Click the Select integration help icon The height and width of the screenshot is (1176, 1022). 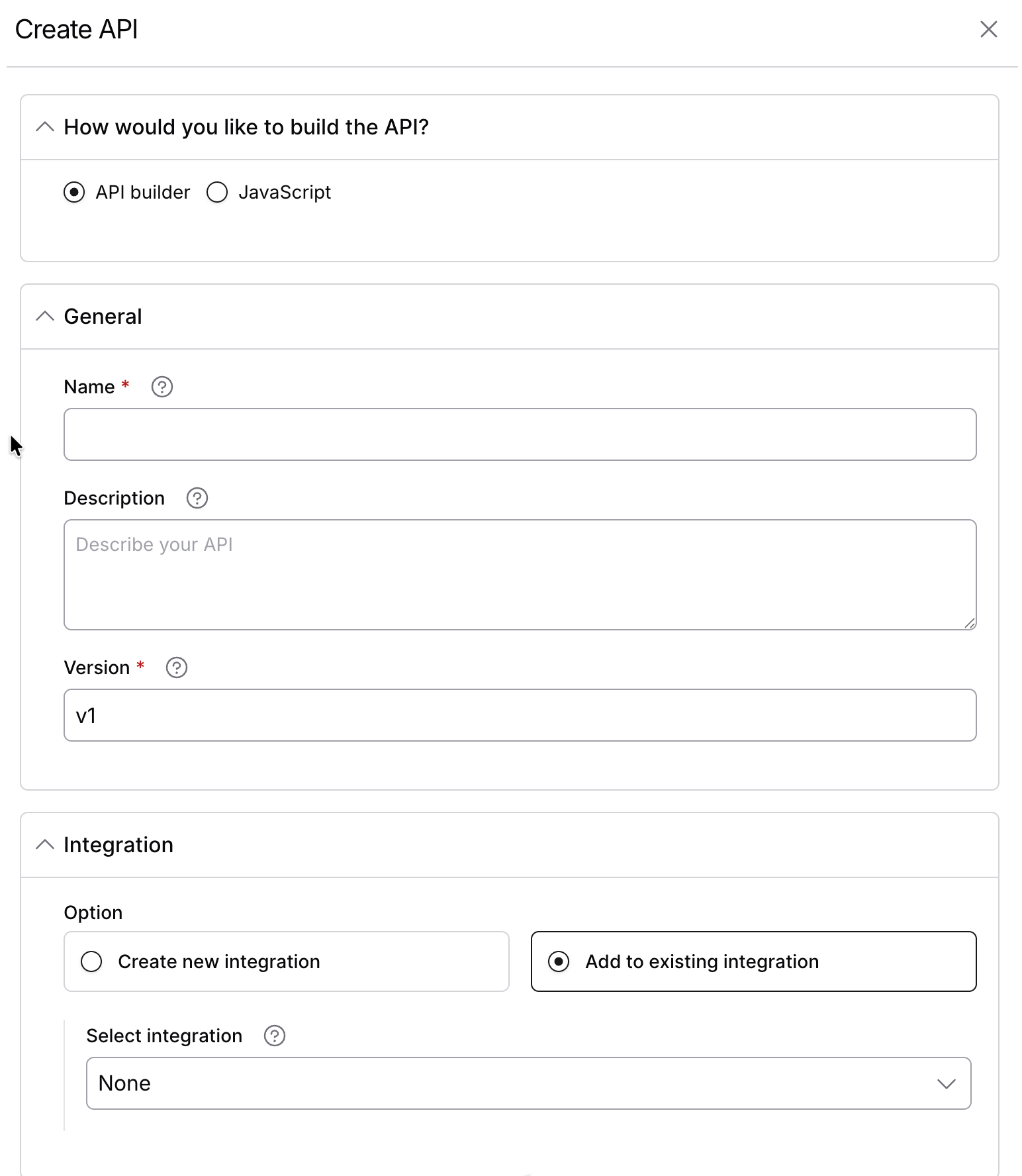pyautogui.click(x=275, y=1036)
